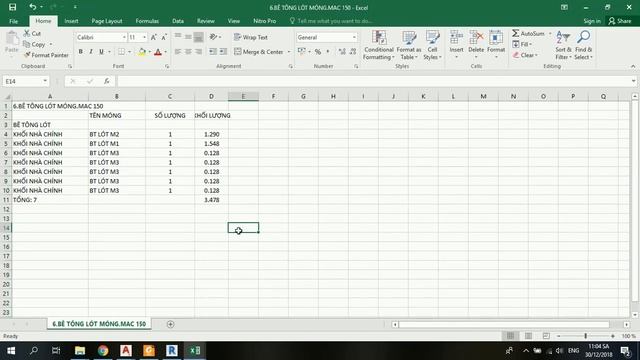Open Conditional Formatting menu
The width and height of the screenshot is (640, 360).
(379, 45)
